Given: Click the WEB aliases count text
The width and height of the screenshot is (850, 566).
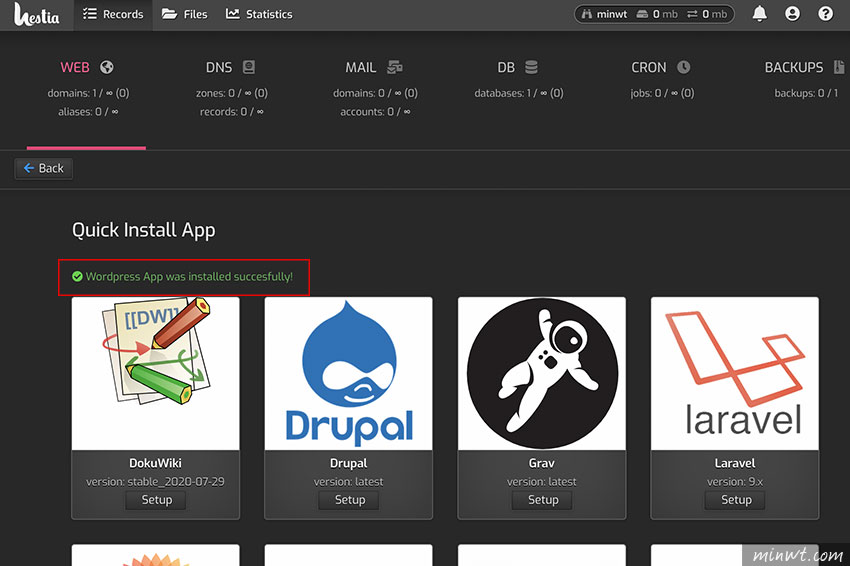Looking at the screenshot, I should [88, 112].
